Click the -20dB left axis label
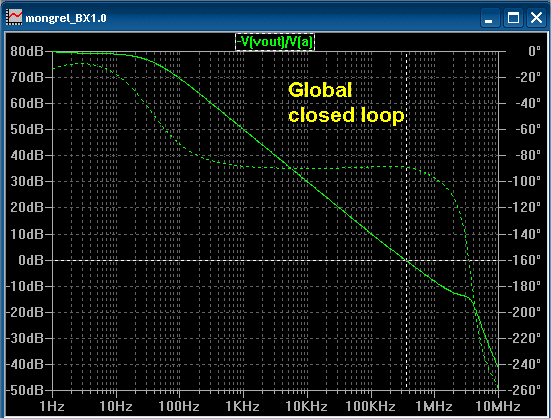This screenshot has width=551, height=419. [25, 312]
